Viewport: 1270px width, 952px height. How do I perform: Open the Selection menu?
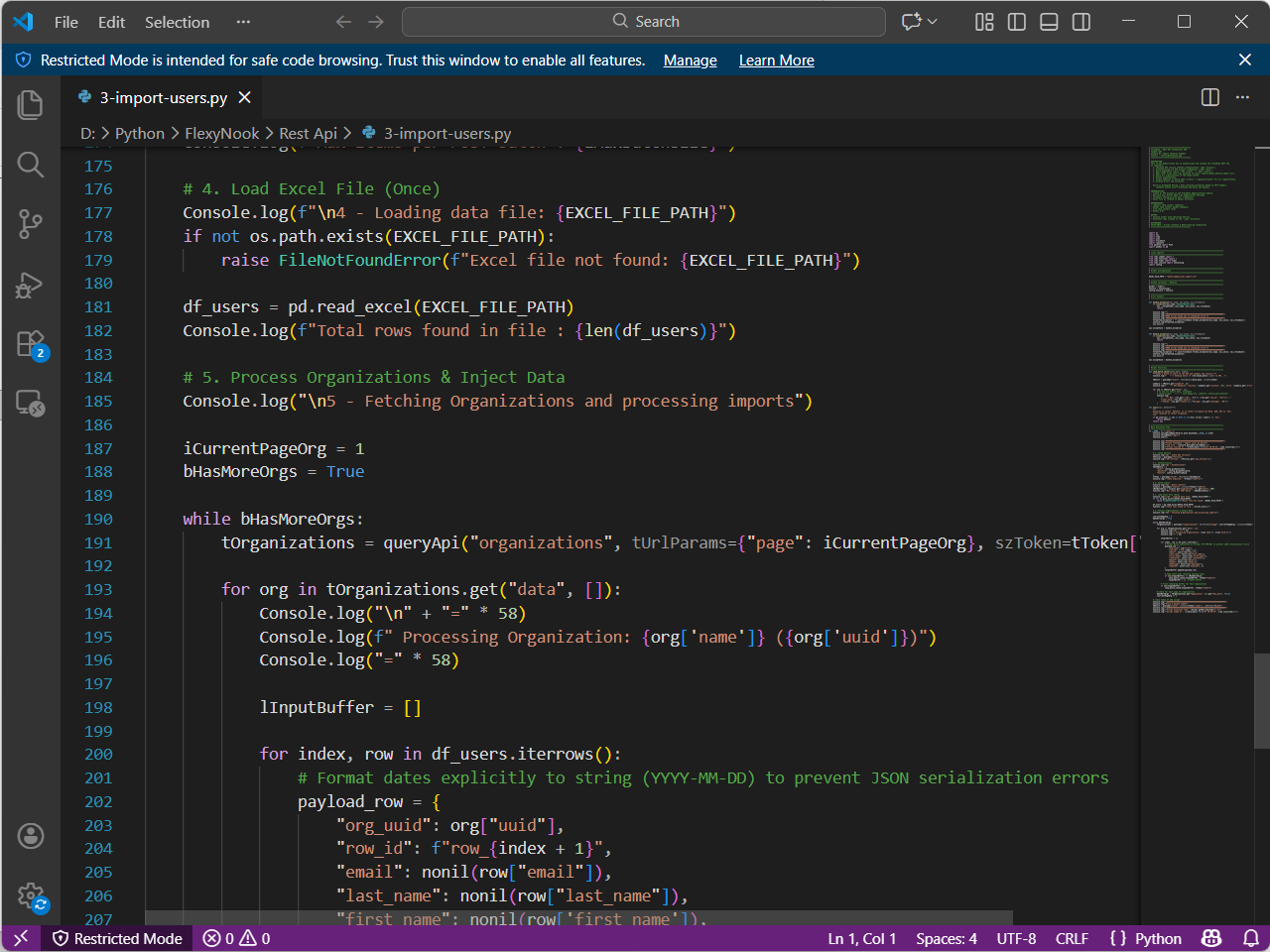click(178, 22)
